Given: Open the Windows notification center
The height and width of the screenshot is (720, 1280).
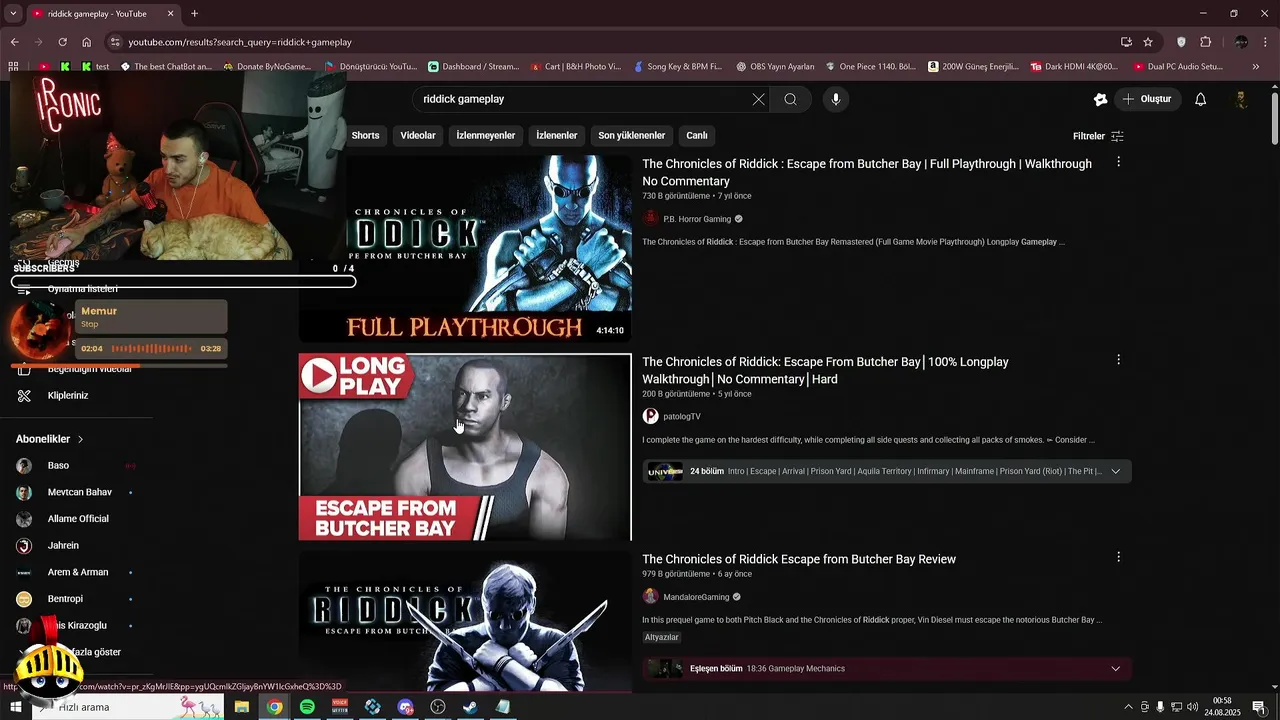Looking at the screenshot, I should 1259,707.
